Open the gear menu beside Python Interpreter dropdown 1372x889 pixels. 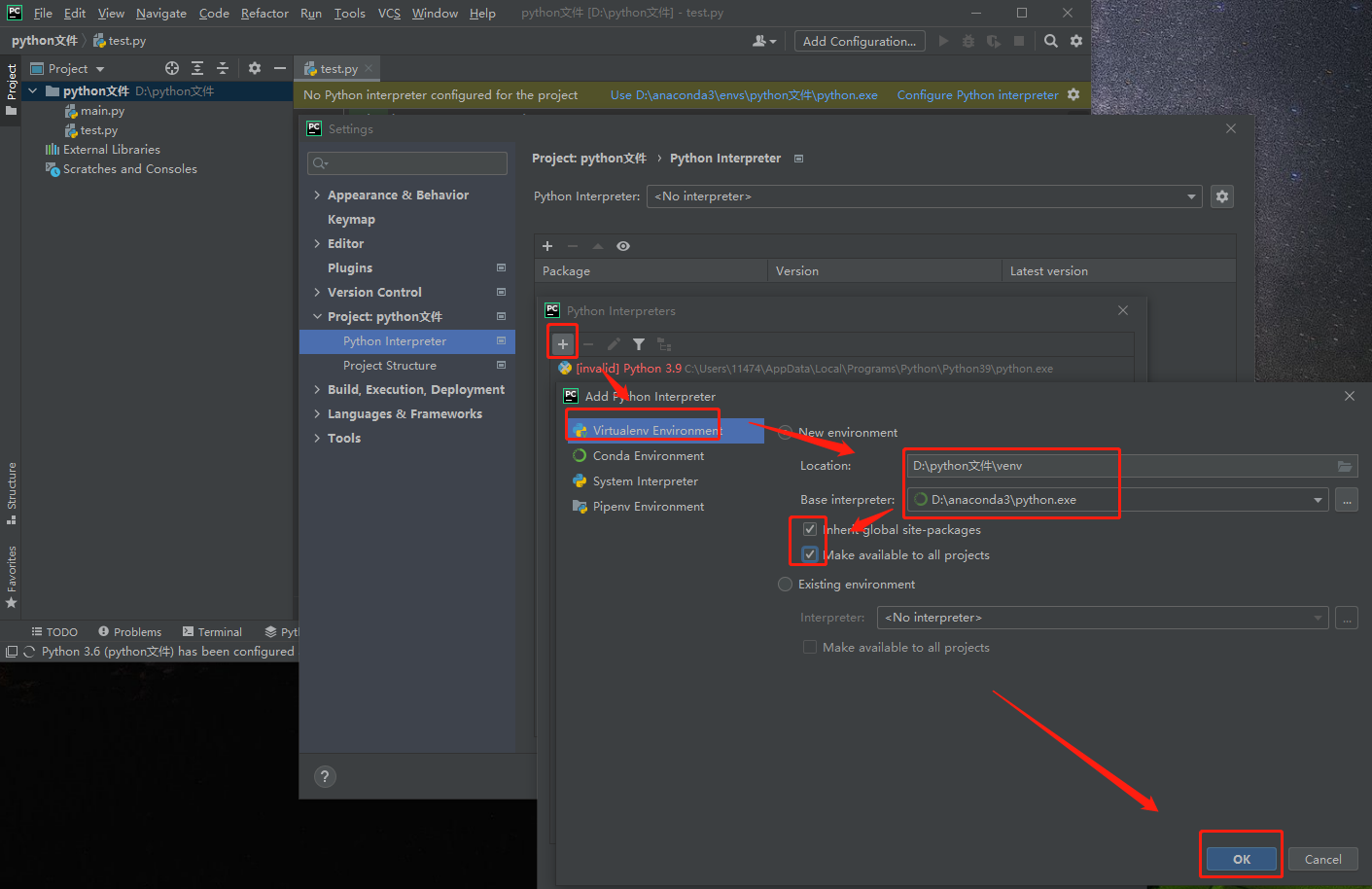[x=1222, y=196]
